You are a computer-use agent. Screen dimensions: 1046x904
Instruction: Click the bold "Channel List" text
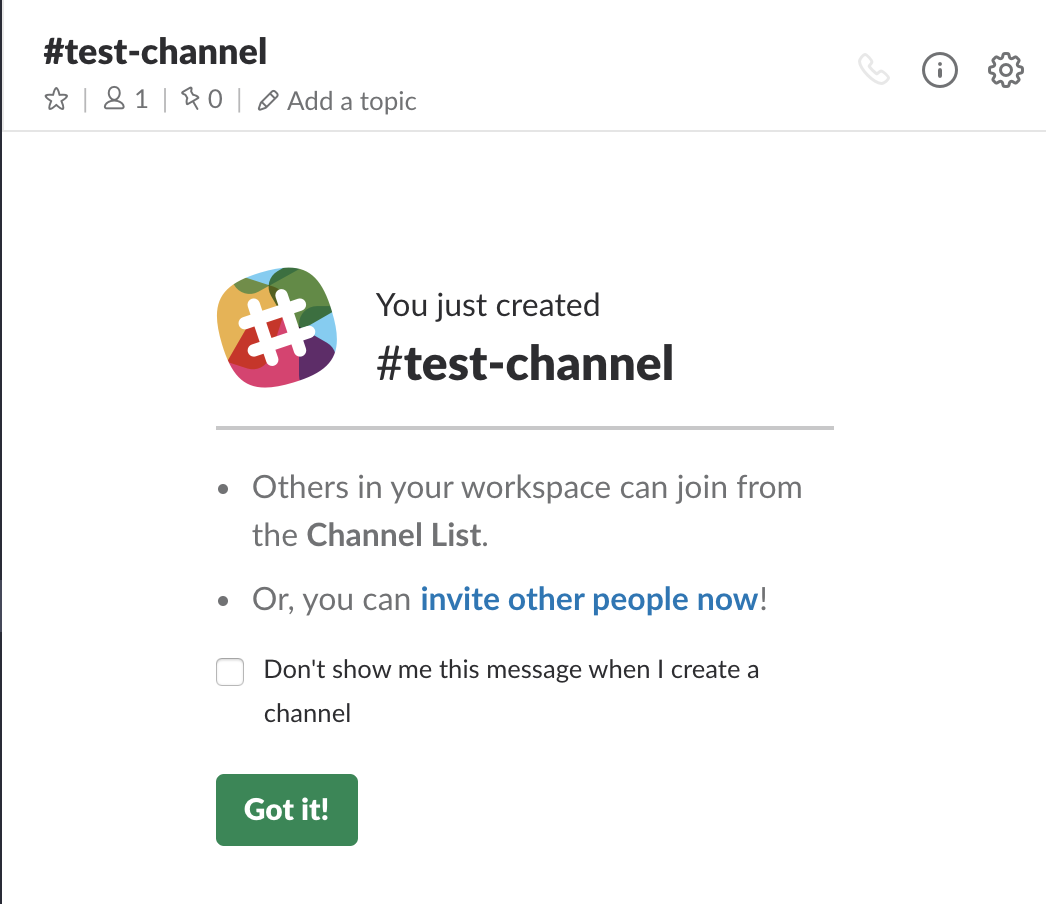pyautogui.click(x=394, y=535)
